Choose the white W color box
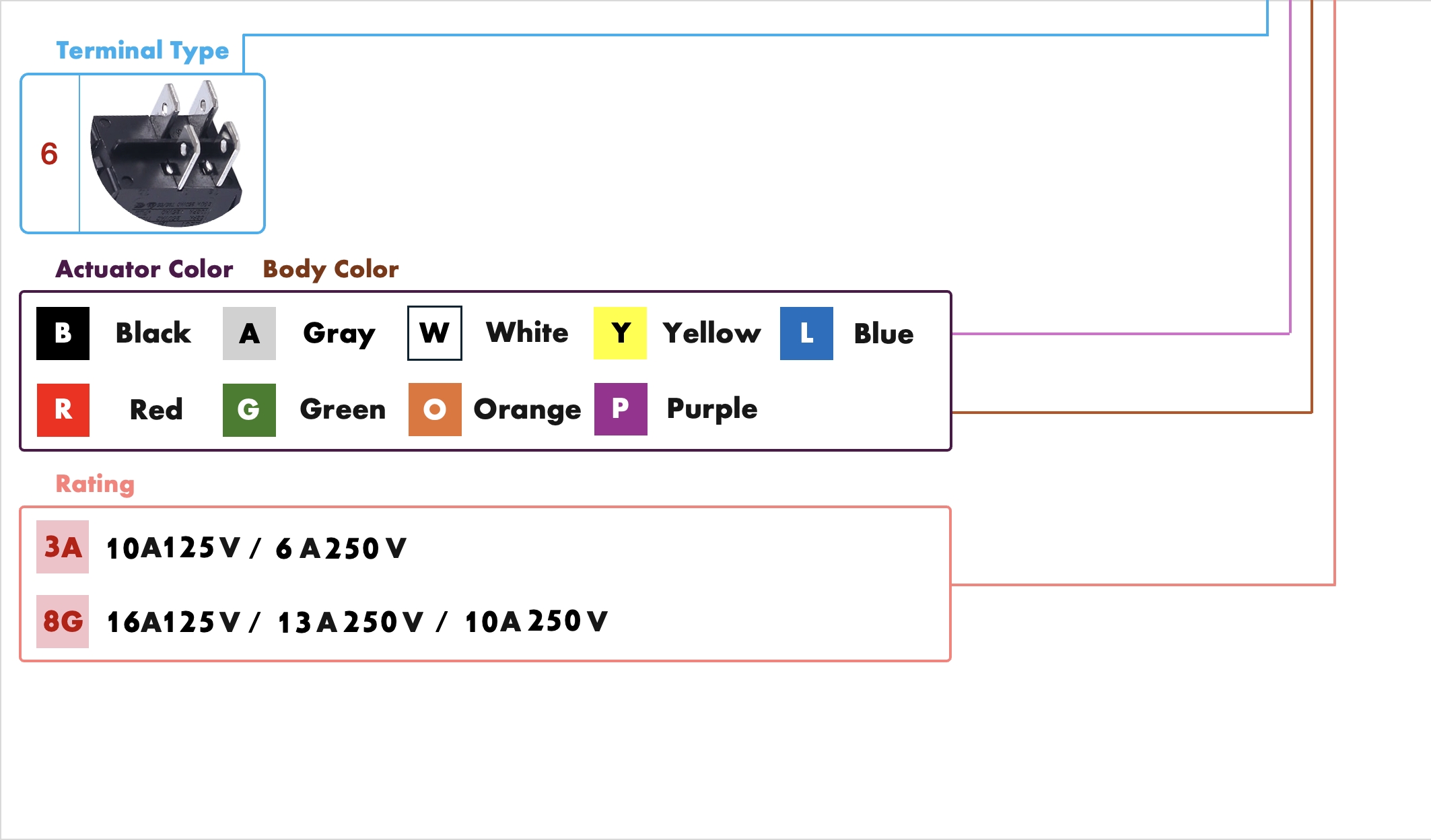Screen dimensions: 1431x840 pyautogui.click(x=435, y=333)
